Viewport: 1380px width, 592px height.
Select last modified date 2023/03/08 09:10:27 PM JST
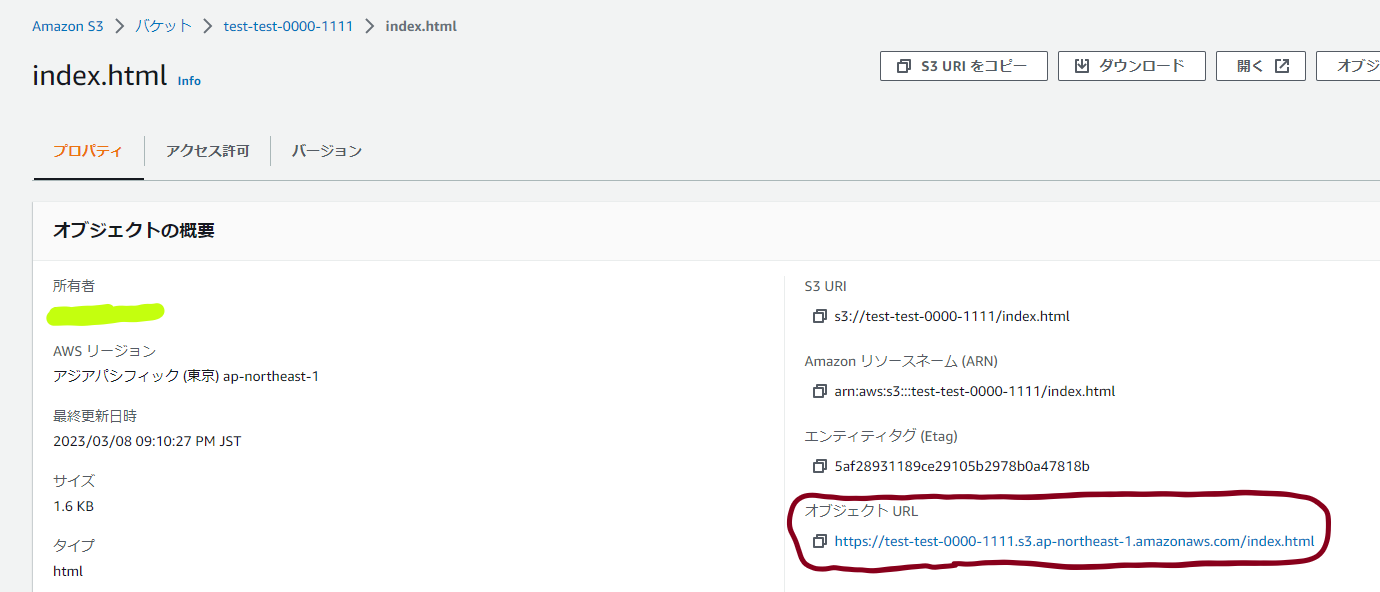tap(147, 441)
